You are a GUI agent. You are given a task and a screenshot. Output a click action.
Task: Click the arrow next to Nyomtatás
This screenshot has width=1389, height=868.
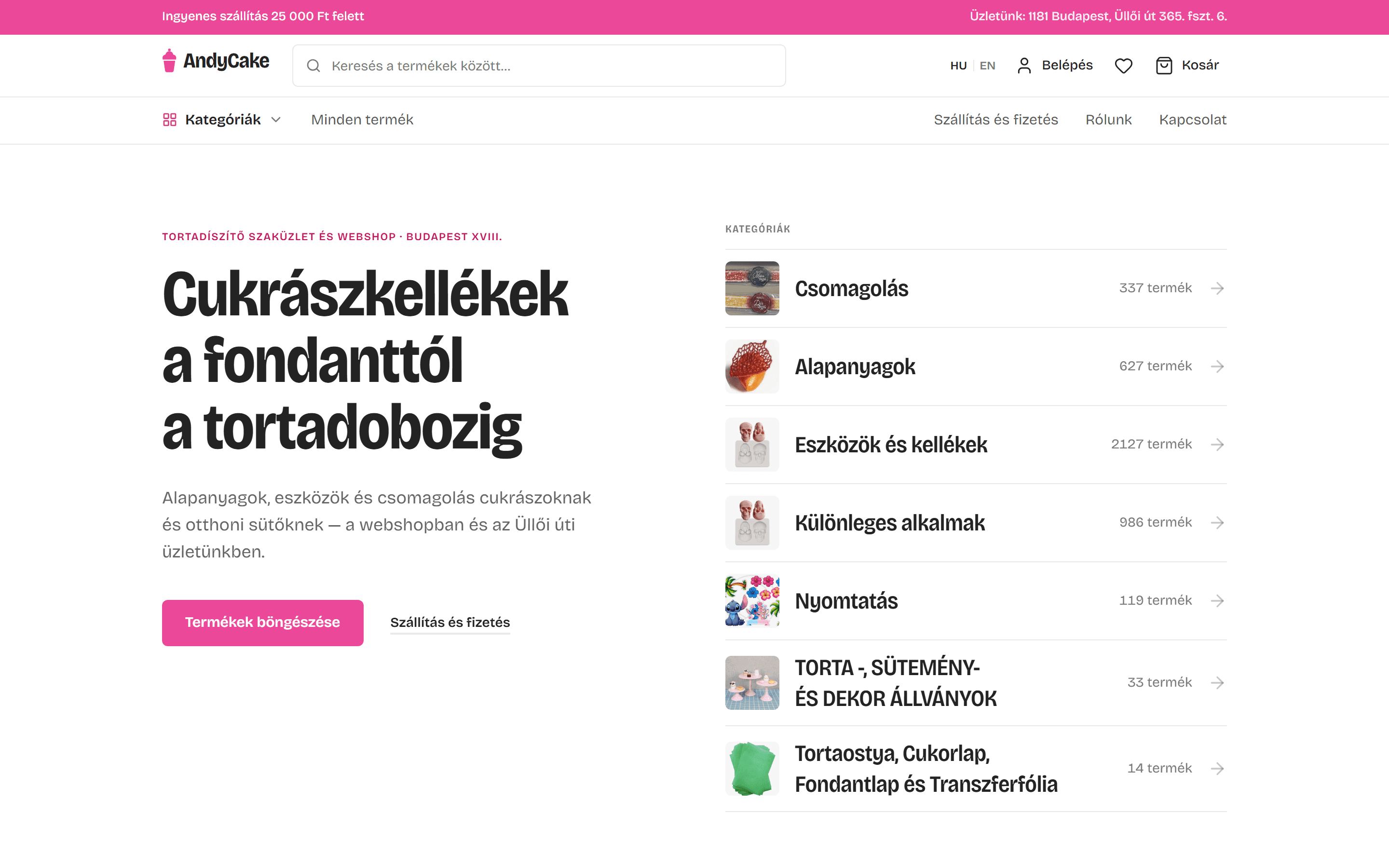1217,600
